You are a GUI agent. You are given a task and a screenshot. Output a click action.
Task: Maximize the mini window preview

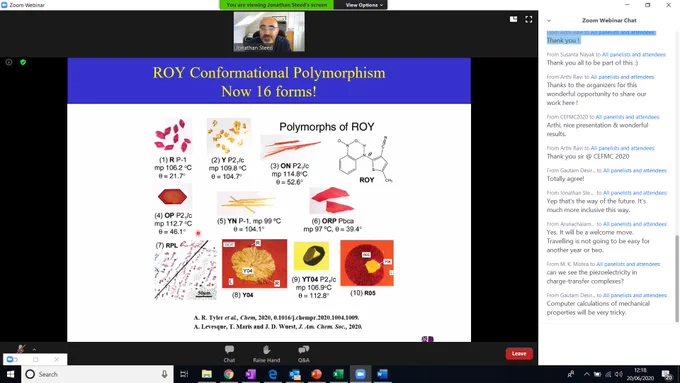coord(36,360)
